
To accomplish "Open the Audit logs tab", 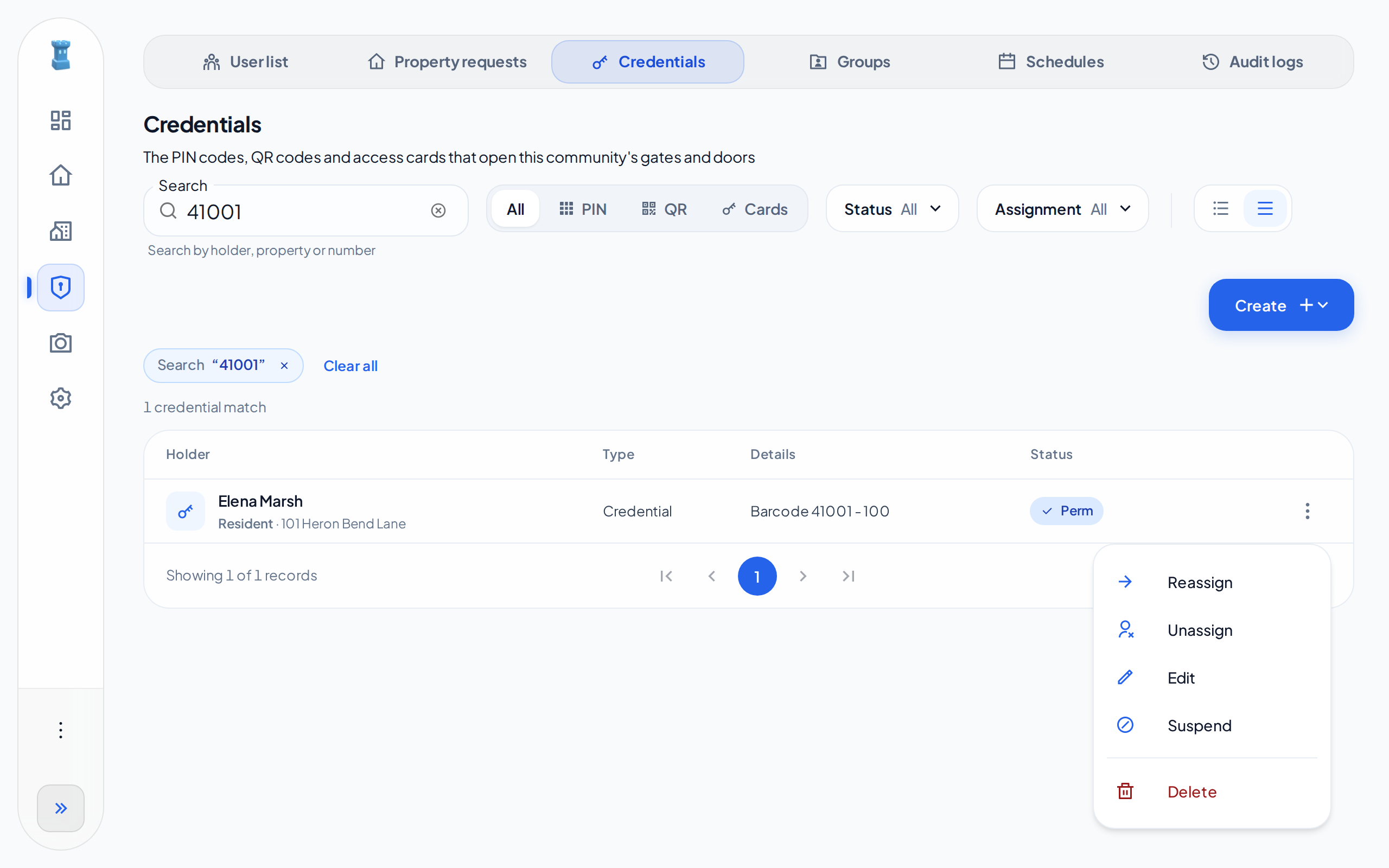I will click(x=1252, y=61).
